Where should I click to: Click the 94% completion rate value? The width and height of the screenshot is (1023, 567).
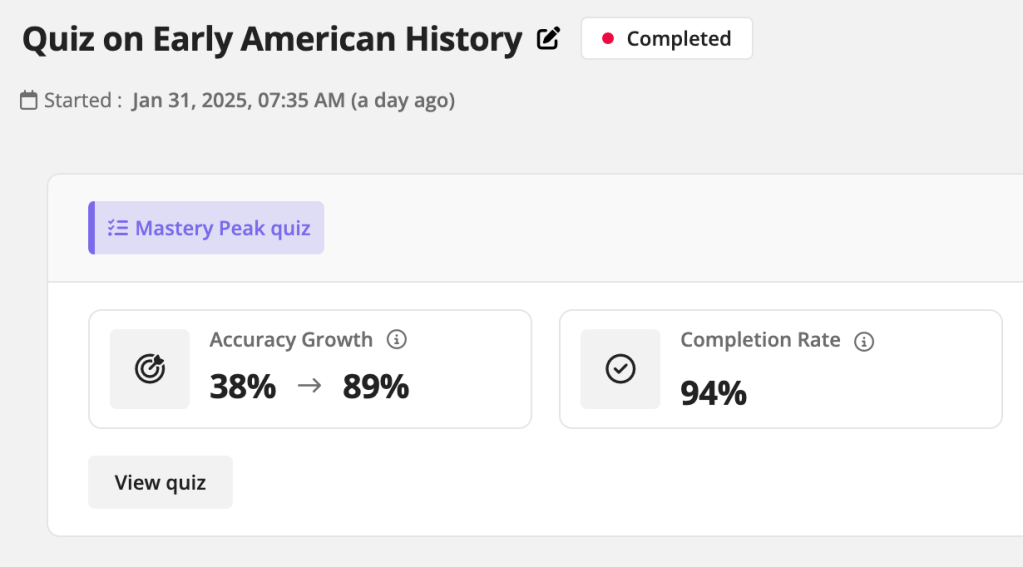coord(713,393)
